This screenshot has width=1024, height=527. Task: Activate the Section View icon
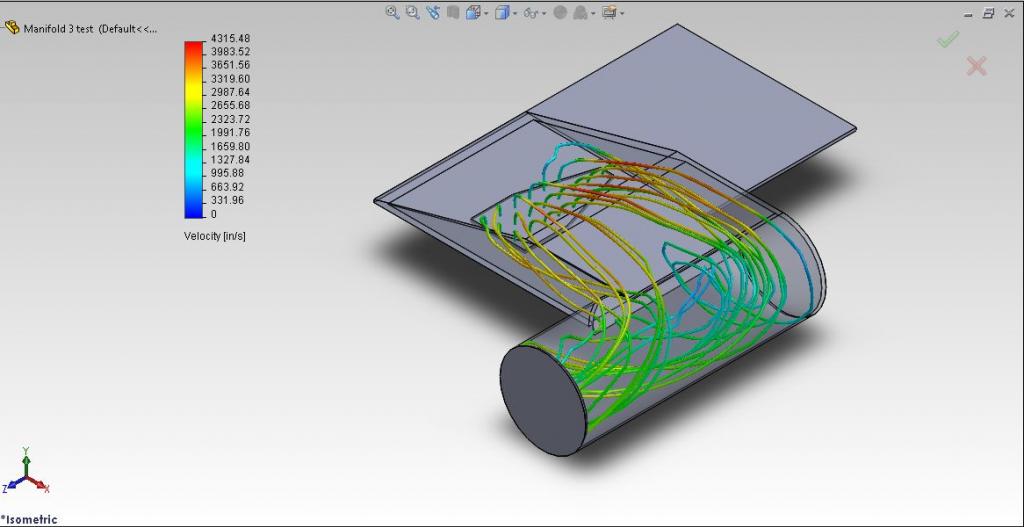453,12
